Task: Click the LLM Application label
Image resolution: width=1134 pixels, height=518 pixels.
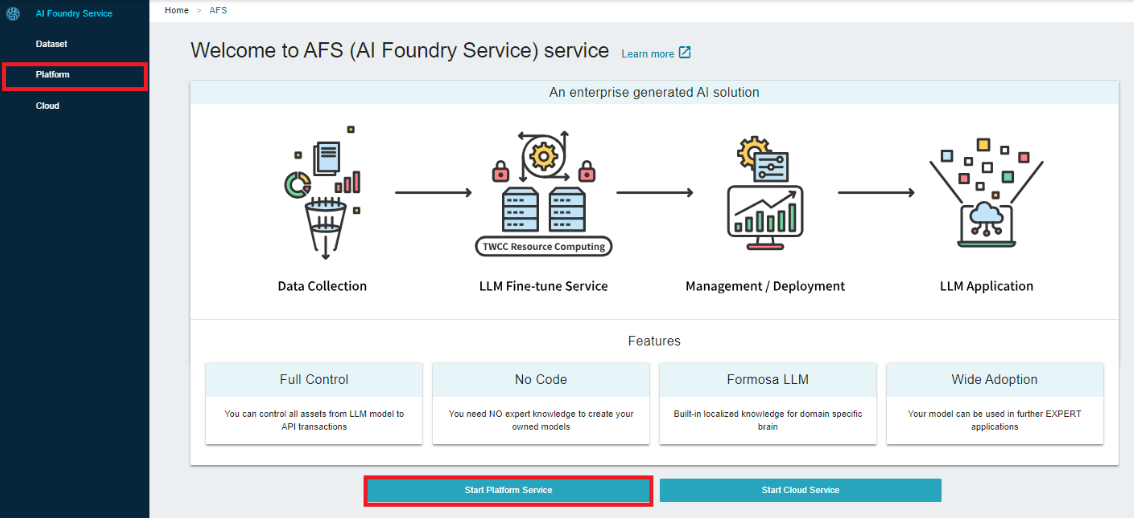Action: (x=986, y=286)
